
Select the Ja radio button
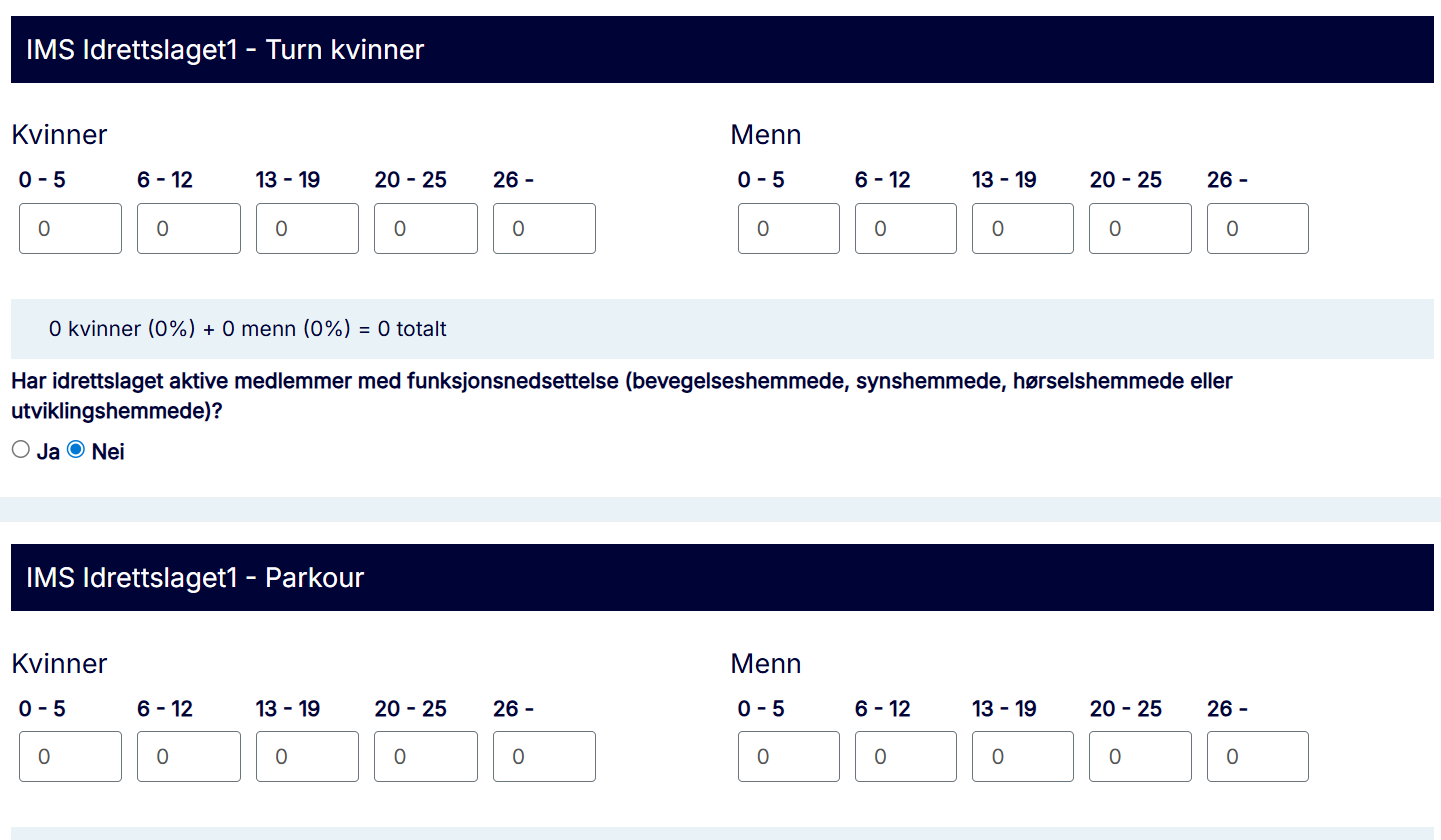coord(21,450)
